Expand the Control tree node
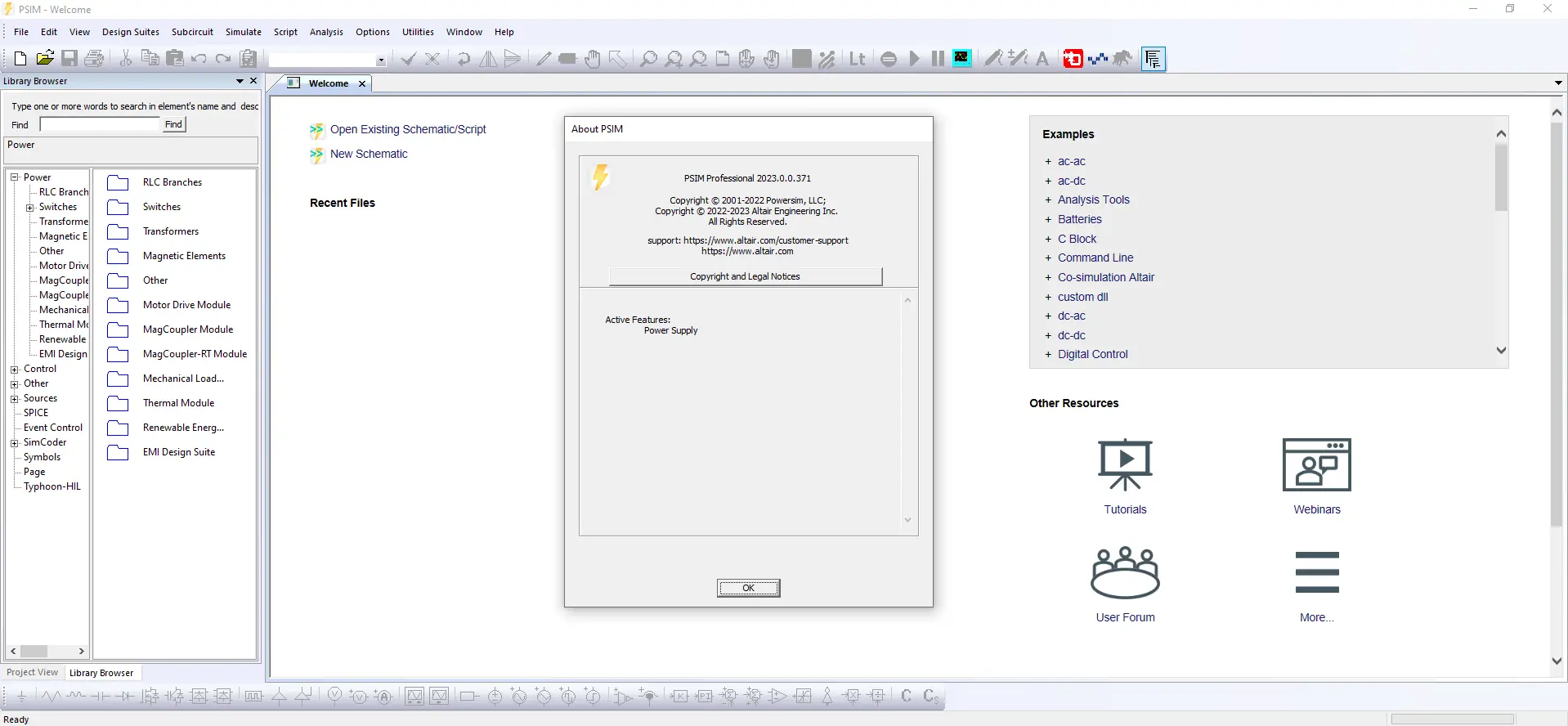 pyautogui.click(x=14, y=370)
